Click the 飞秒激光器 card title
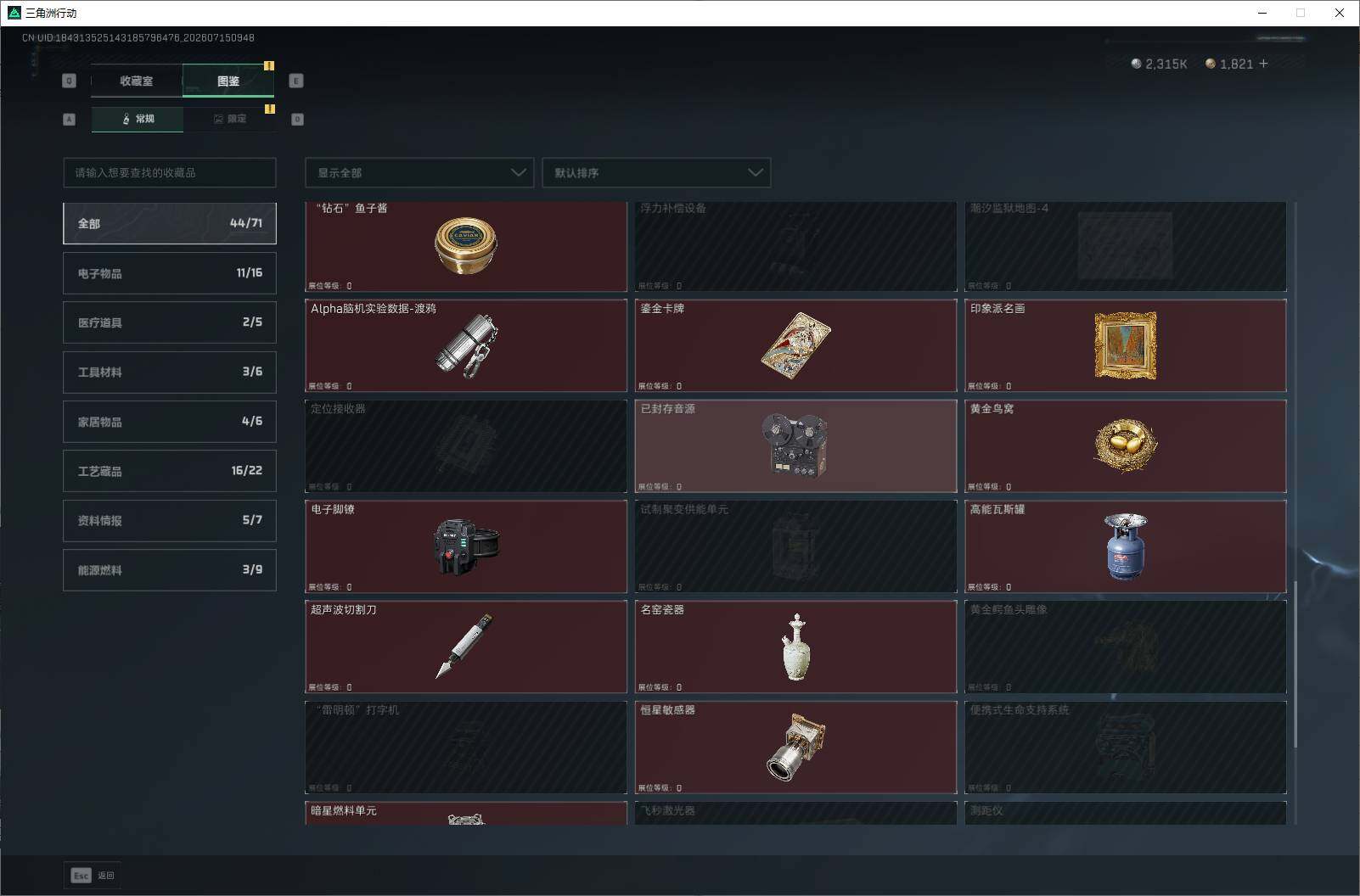The width and height of the screenshot is (1360, 896). [x=667, y=810]
